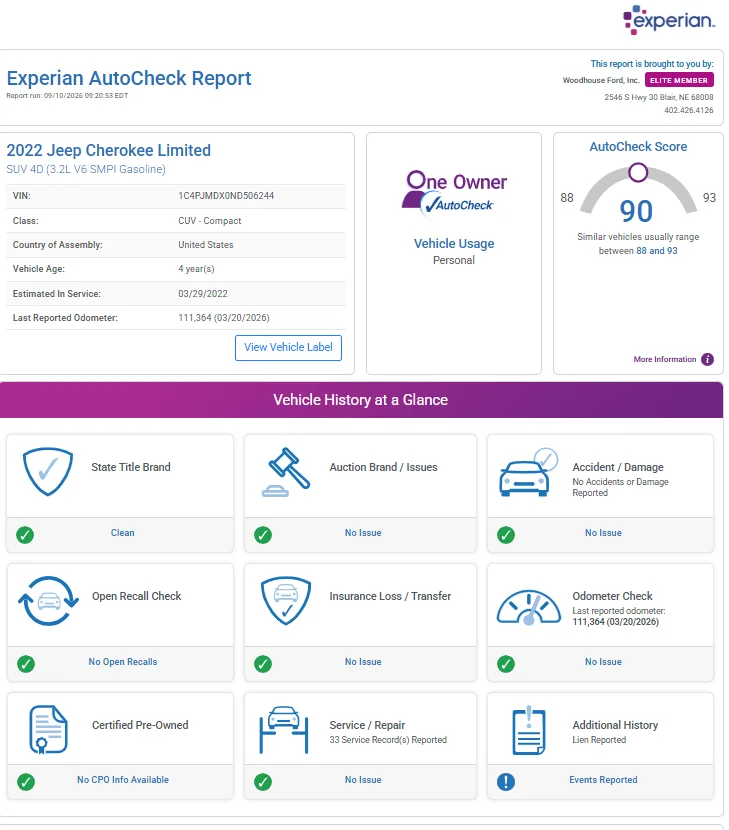Click the Report run timestamp text
The image size is (729, 830).
pyautogui.click(x=67, y=96)
